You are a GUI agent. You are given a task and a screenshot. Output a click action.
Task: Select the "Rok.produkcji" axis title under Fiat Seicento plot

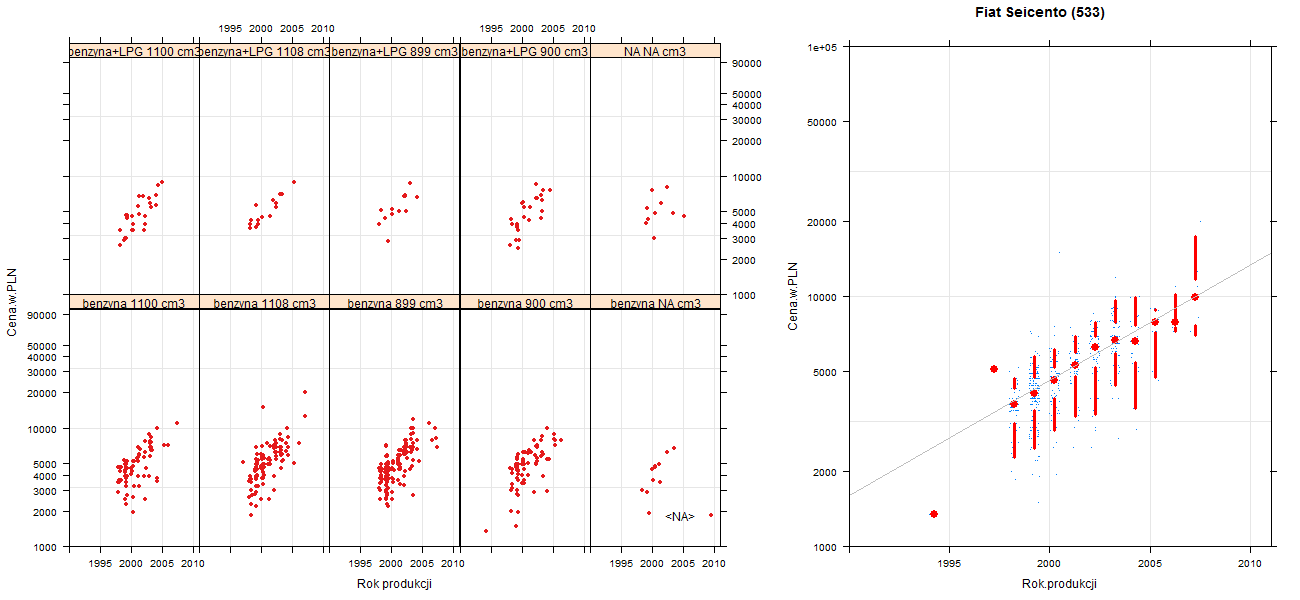[x=1060, y=584]
